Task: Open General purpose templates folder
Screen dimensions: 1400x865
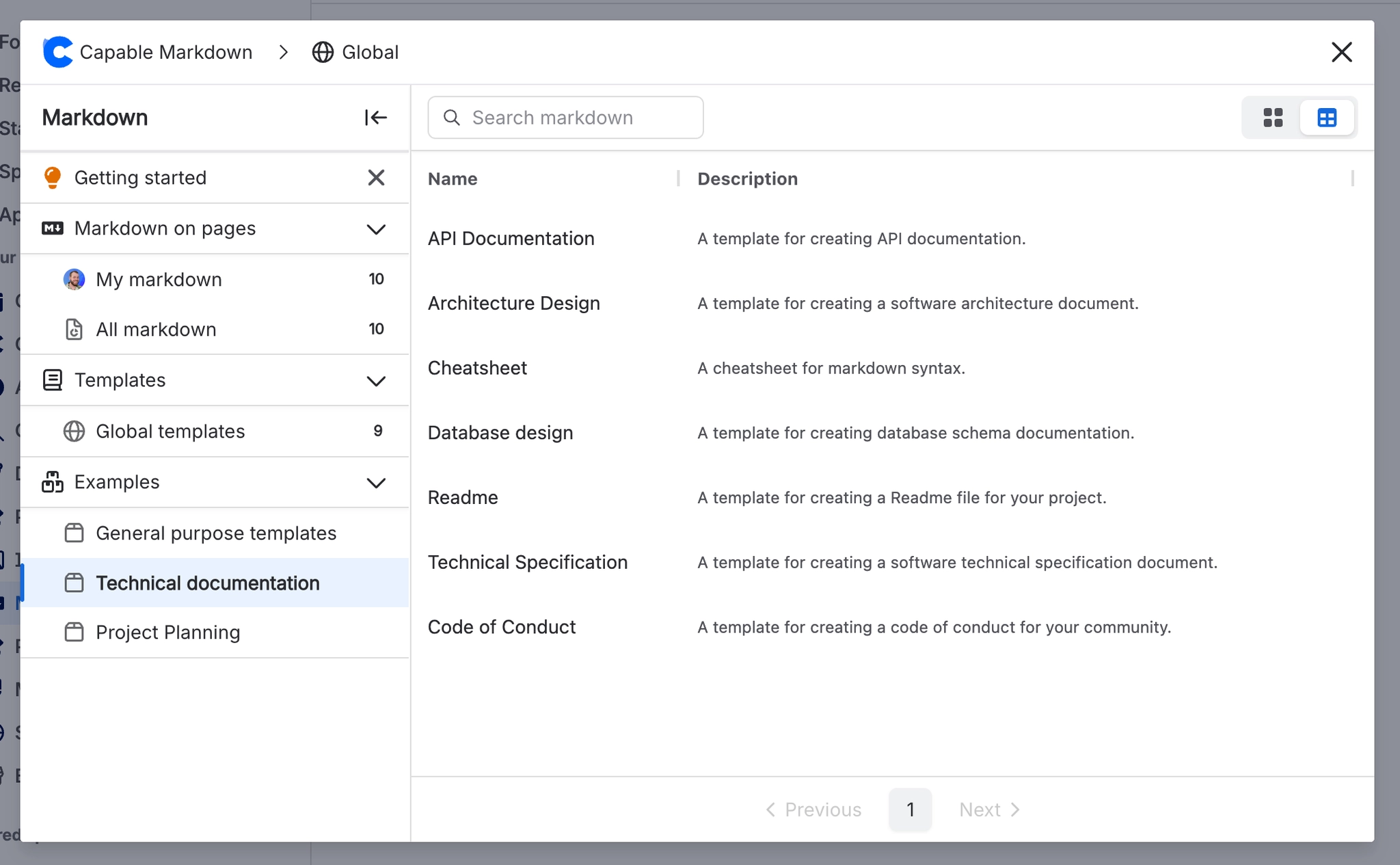Action: click(215, 533)
